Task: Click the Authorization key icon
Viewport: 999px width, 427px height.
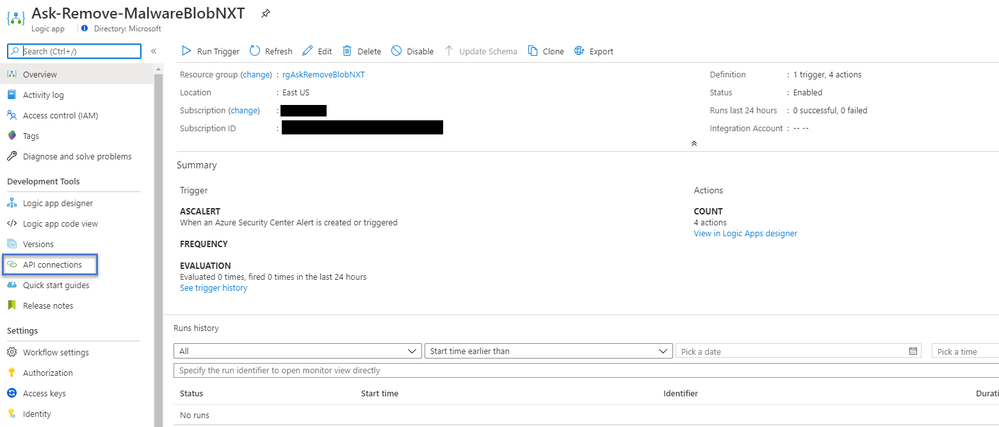Action: point(11,373)
